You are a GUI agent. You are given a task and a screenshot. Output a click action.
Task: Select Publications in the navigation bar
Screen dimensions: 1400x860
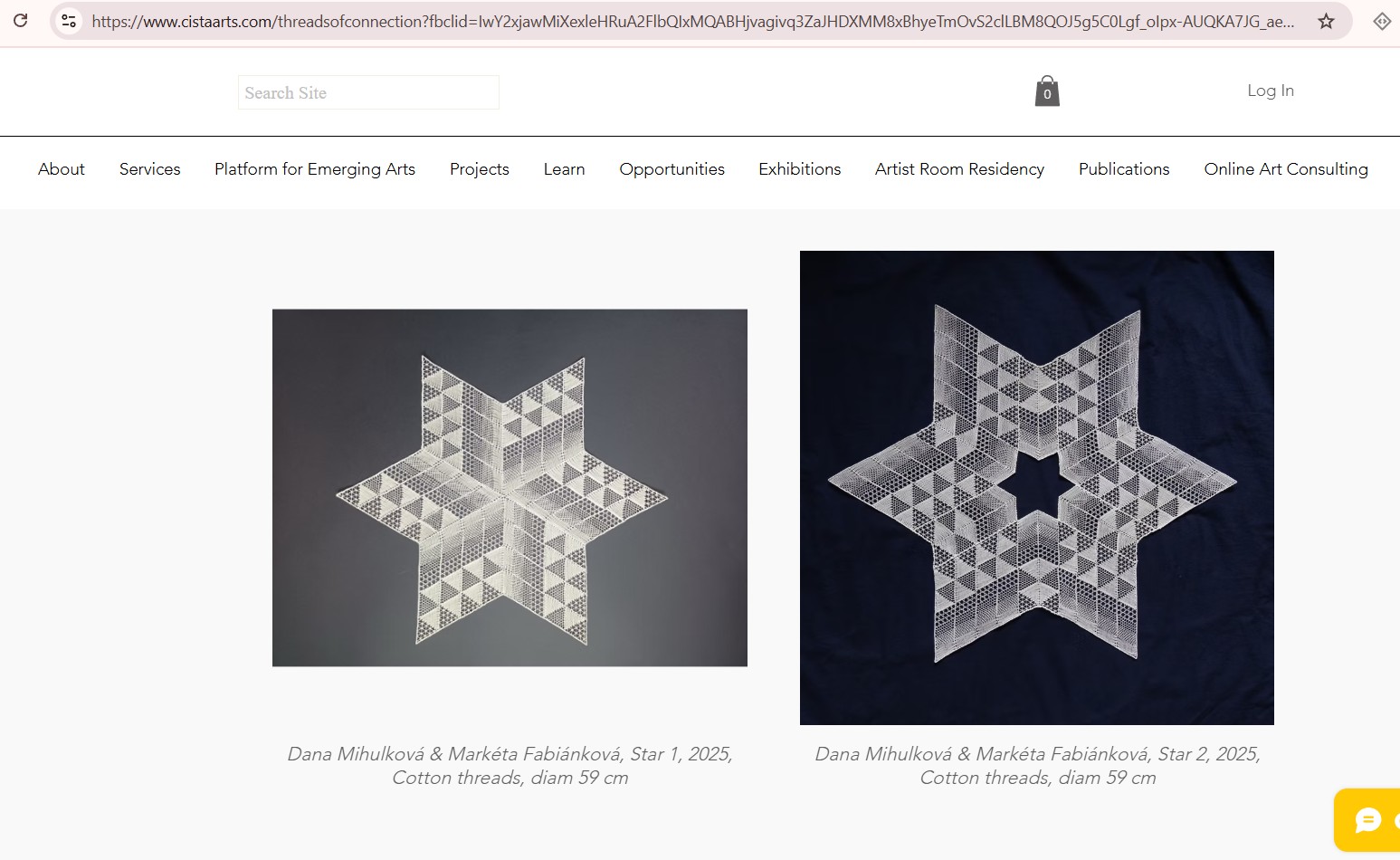tap(1123, 169)
